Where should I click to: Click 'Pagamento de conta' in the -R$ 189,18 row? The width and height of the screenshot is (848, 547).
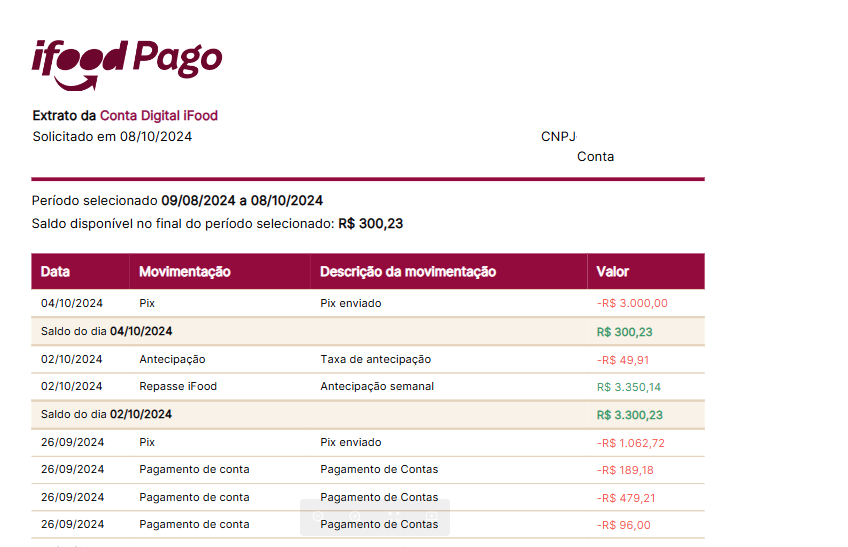(194, 470)
